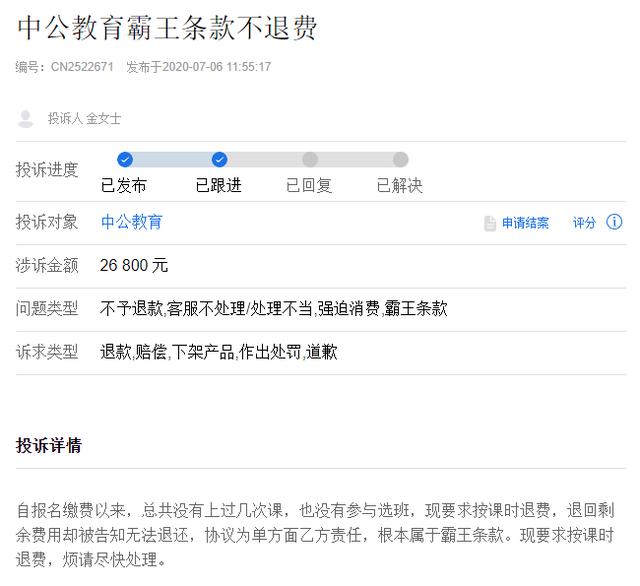Click the complainant name 金女士
The image size is (640, 586).
pos(104,119)
